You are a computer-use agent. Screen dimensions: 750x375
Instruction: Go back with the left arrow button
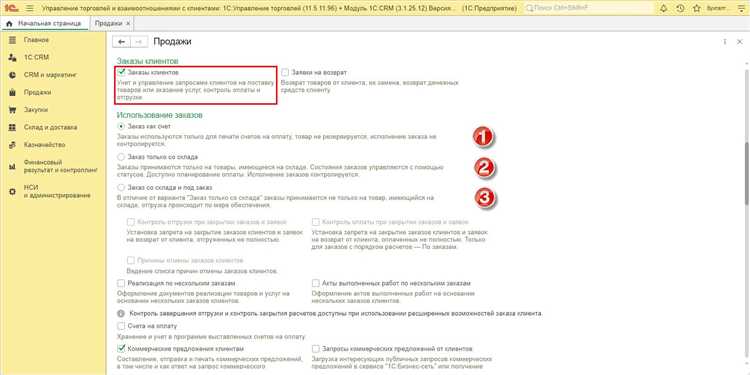coord(121,42)
